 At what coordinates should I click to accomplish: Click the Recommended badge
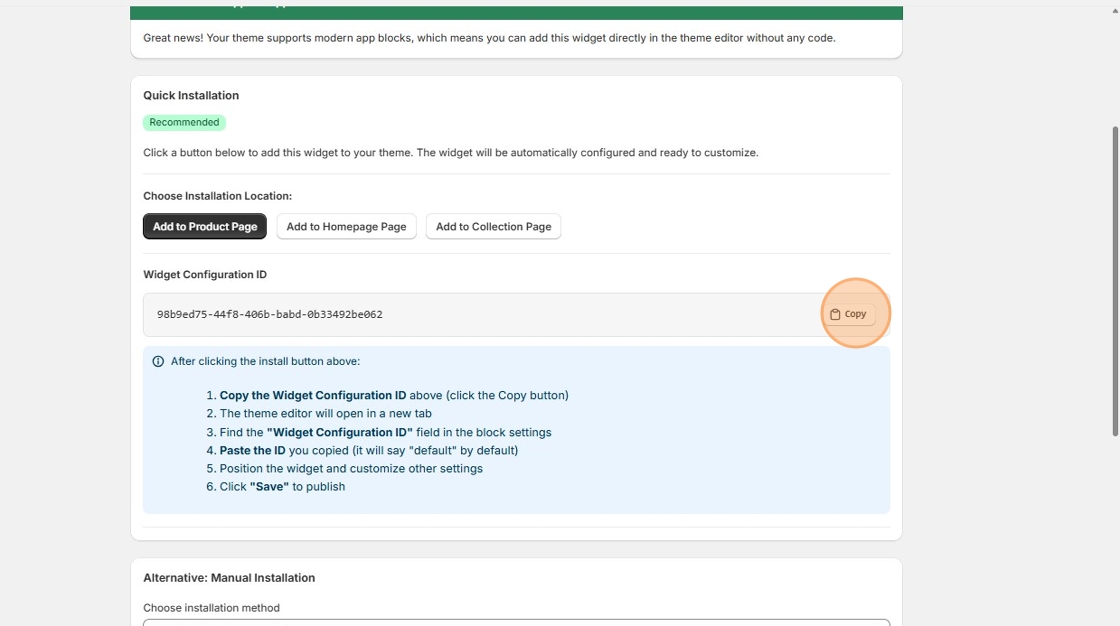[184, 122]
